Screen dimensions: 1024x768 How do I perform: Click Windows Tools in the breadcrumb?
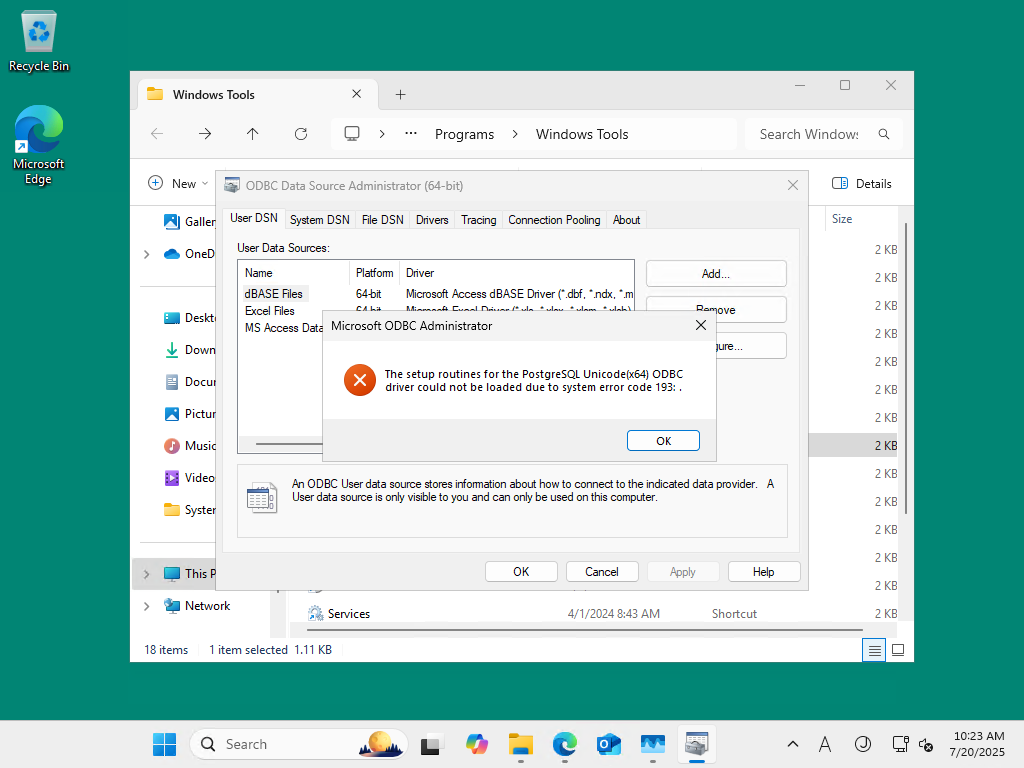click(582, 134)
